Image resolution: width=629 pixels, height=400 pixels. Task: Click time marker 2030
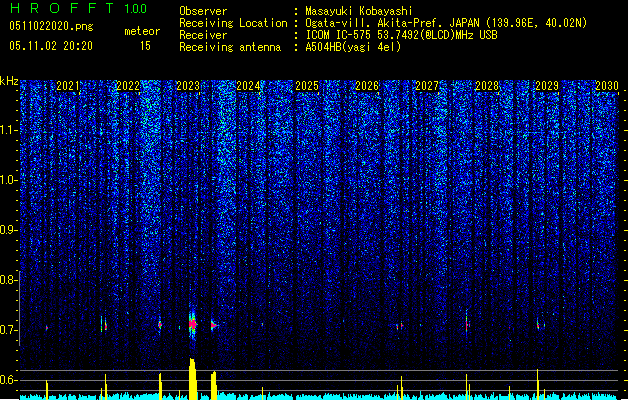(x=607, y=86)
